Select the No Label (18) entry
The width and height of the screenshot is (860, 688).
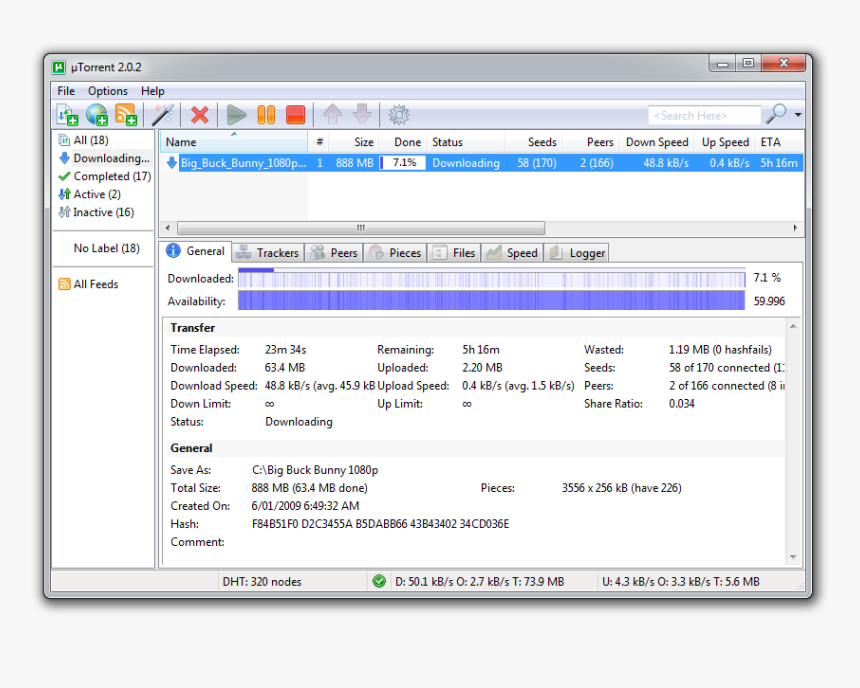pos(106,249)
